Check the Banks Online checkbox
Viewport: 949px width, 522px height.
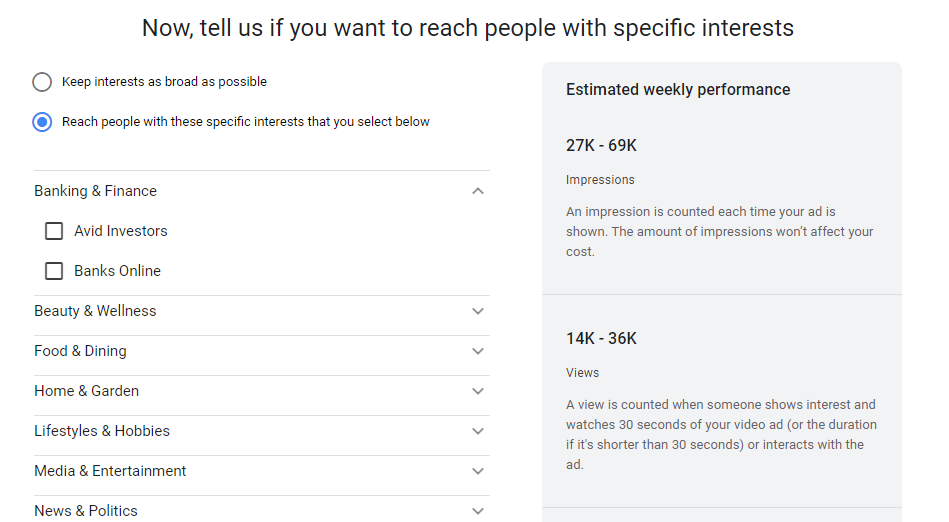(x=54, y=271)
